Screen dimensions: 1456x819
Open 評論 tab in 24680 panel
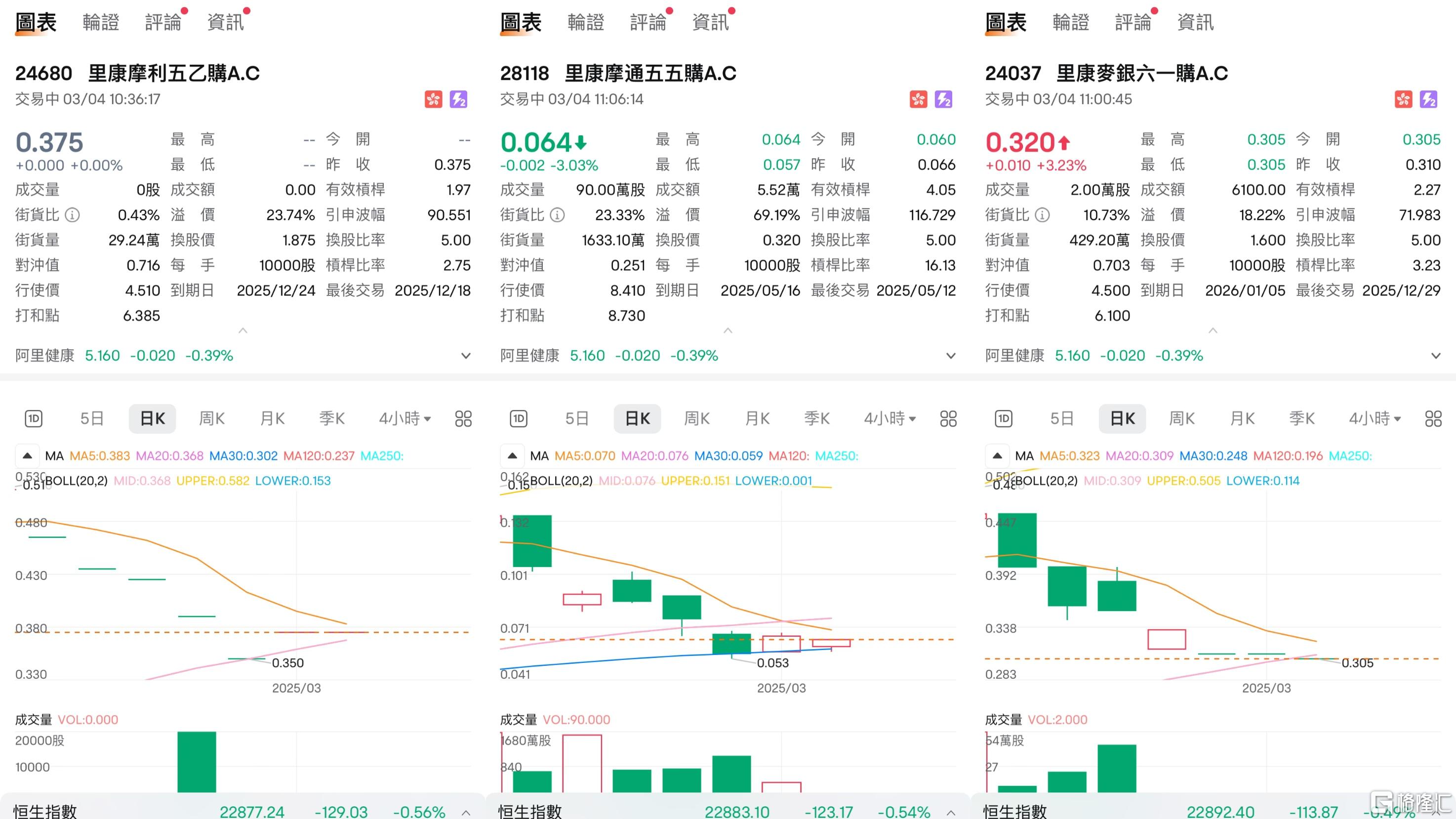[163, 23]
